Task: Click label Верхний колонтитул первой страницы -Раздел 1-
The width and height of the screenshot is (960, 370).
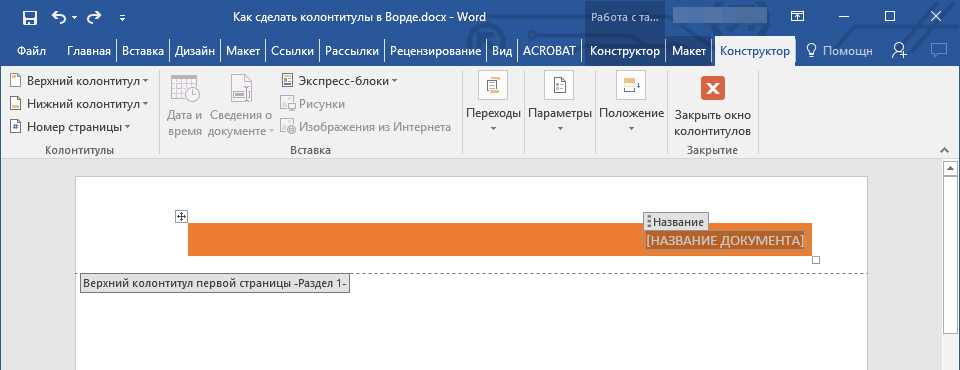Action: point(215,284)
